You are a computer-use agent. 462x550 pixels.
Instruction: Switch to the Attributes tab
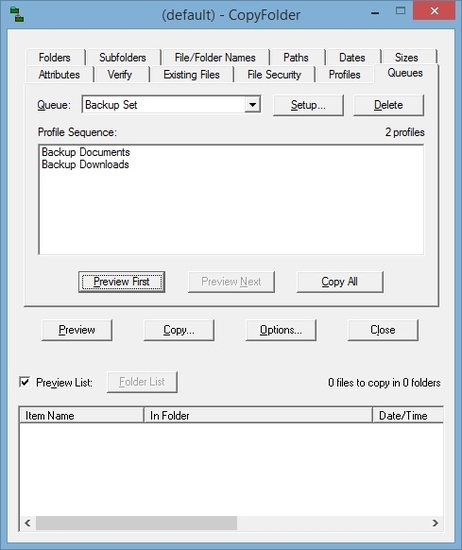[x=59, y=74]
